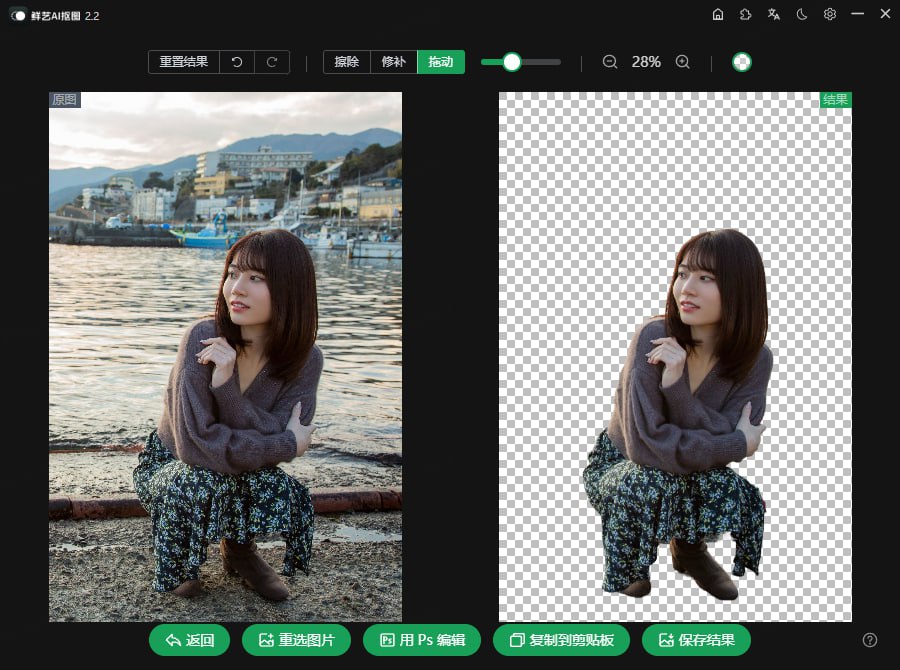
Task: Select the 擦除 erase mode
Action: [x=347, y=62]
